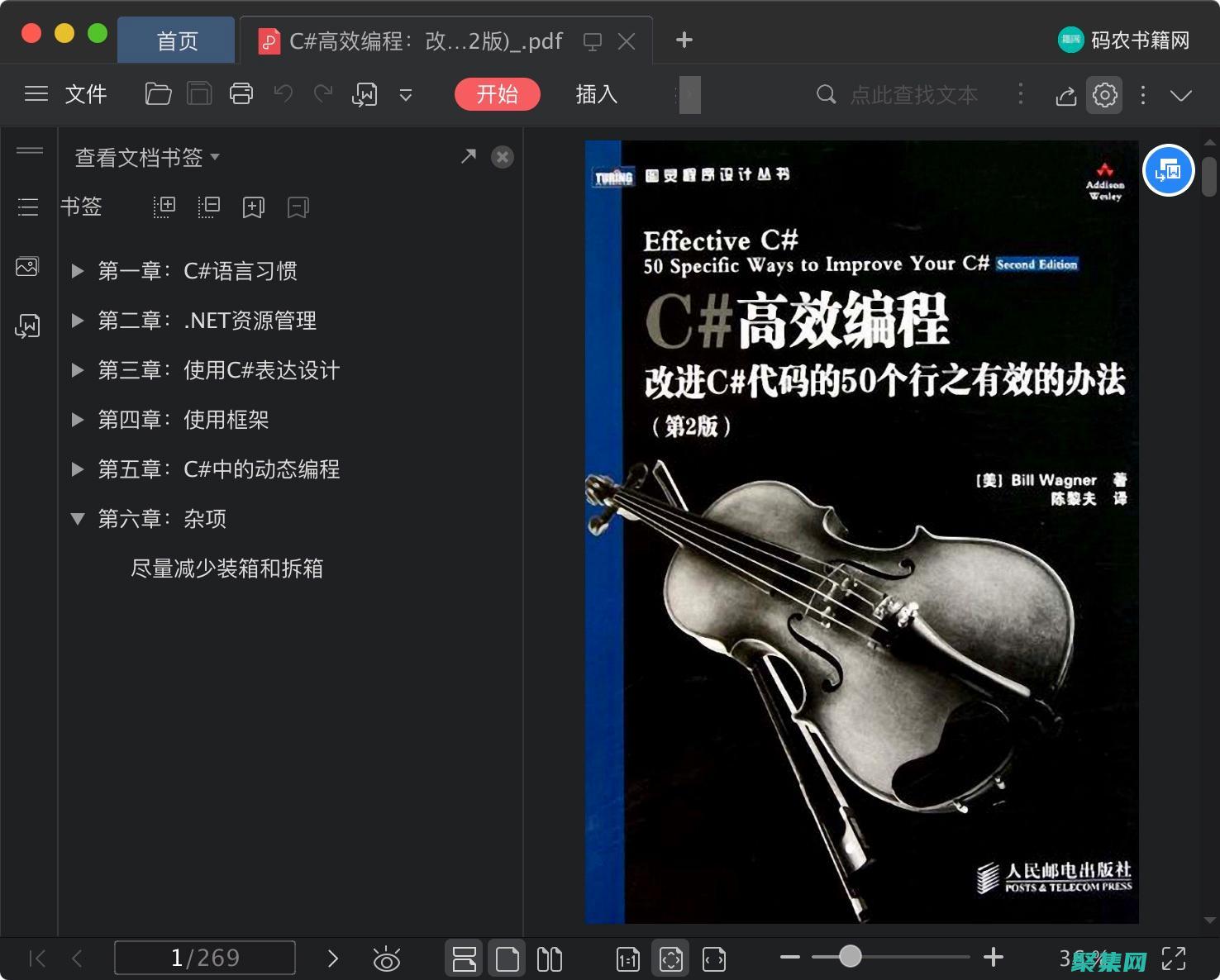Undo the last action
Screen dimensions: 1220x980
282,93
